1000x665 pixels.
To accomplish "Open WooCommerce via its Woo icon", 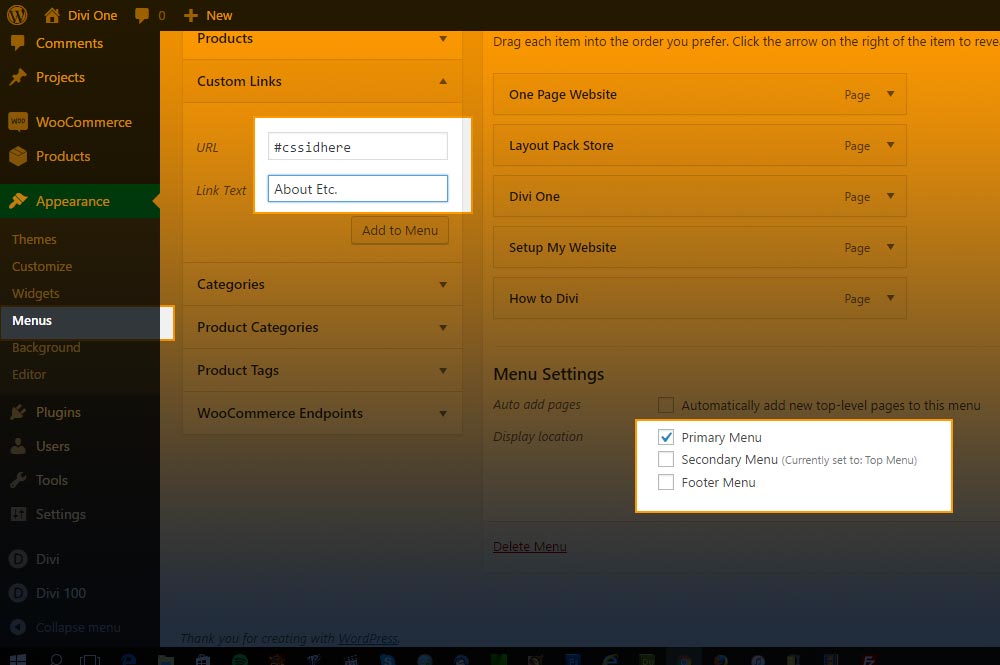I will [x=18, y=122].
